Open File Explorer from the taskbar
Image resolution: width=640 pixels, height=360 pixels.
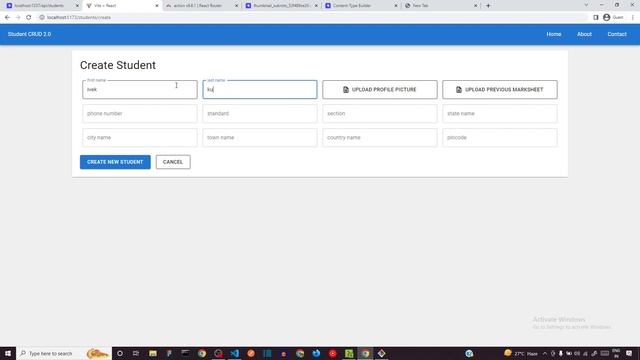click(153, 353)
